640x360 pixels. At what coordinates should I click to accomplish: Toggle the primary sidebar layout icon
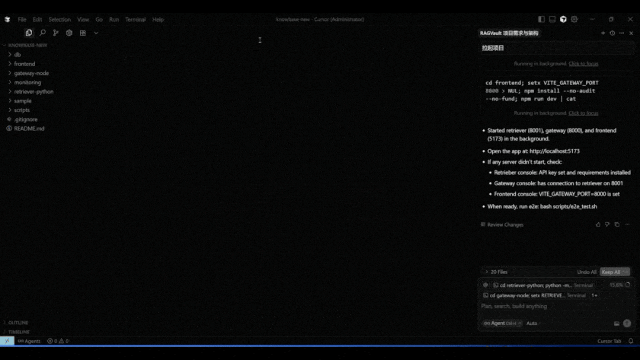coord(541,19)
